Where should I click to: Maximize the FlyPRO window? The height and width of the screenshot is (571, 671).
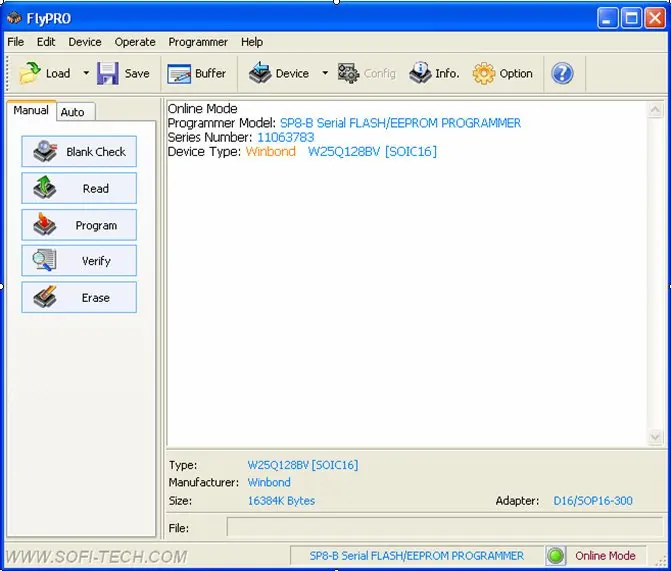tap(631, 18)
